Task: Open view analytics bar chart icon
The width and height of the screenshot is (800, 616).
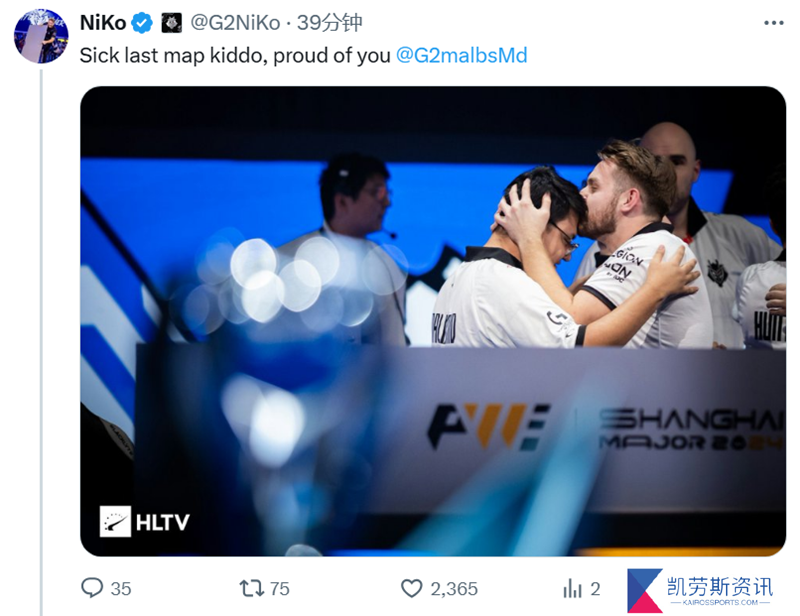Action: pyautogui.click(x=572, y=588)
